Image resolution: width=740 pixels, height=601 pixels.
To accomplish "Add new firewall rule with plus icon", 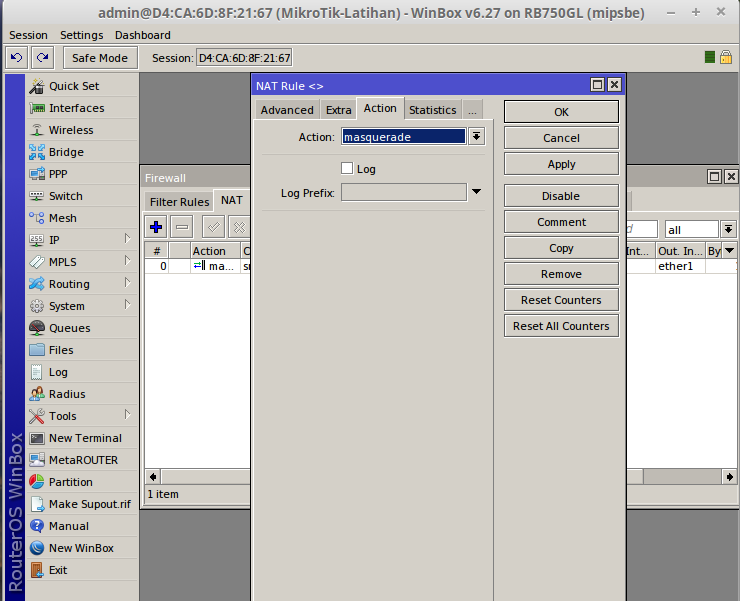I will coord(156,227).
